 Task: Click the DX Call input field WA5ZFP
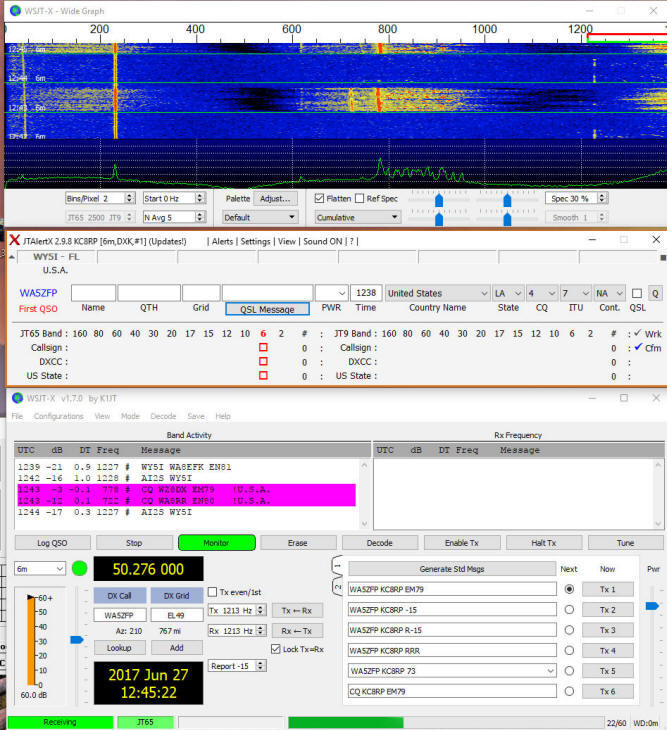click(x=120, y=615)
